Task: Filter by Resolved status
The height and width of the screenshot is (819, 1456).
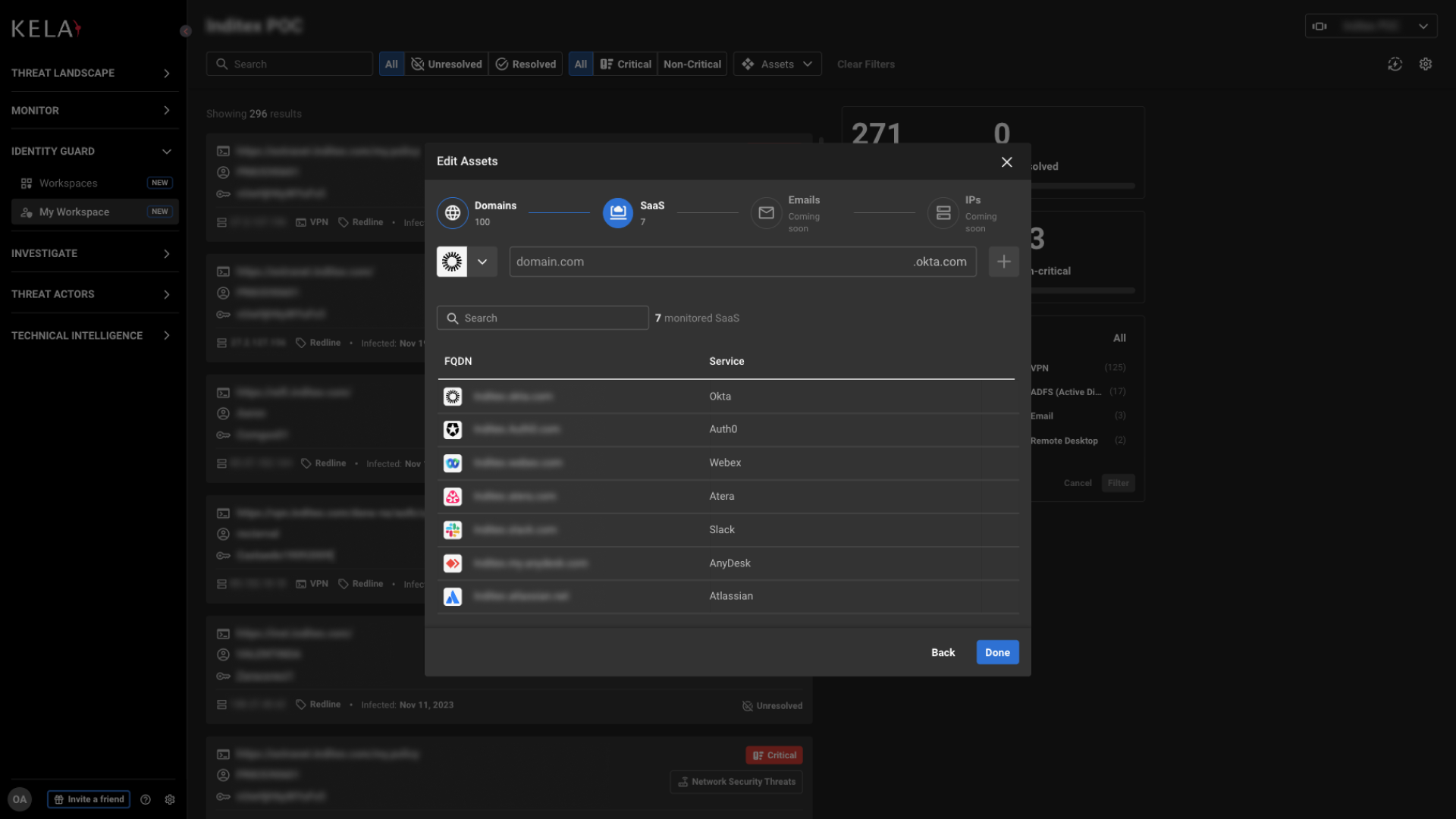Action: pos(526,64)
